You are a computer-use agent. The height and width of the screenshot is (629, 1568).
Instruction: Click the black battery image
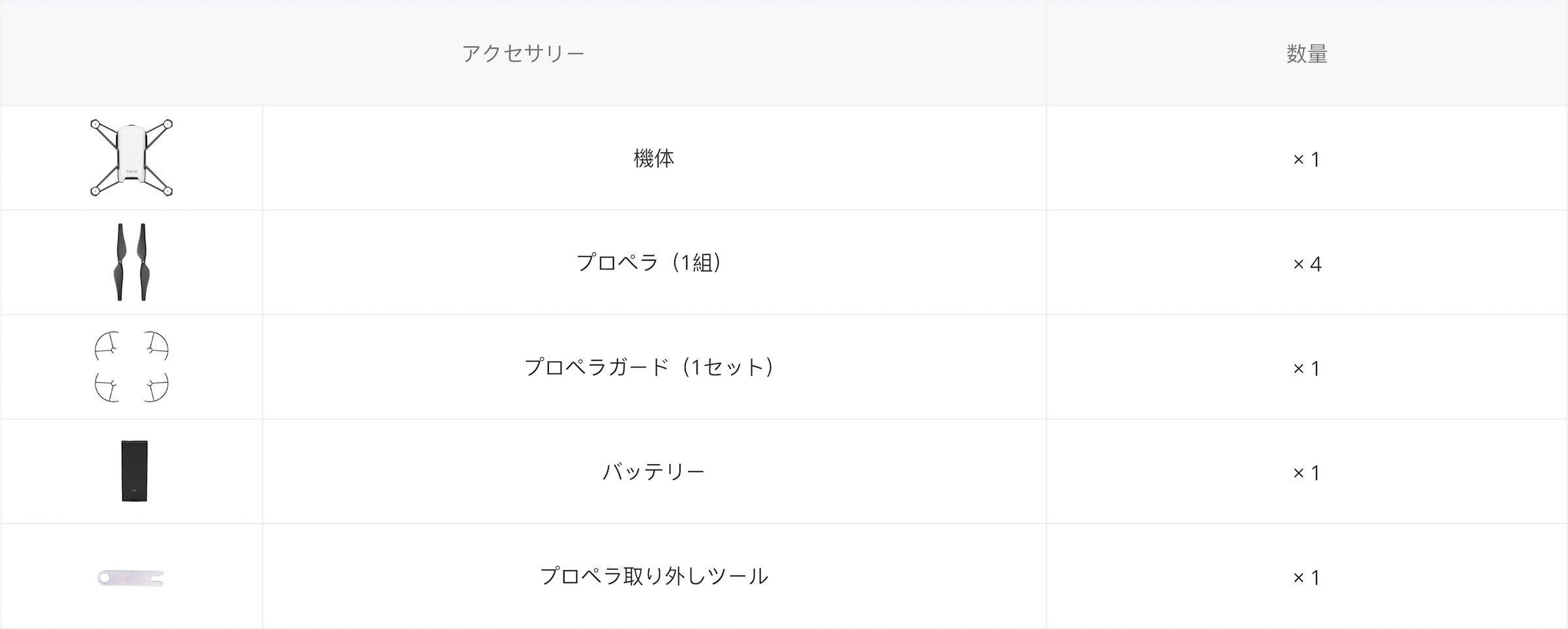[x=135, y=471]
